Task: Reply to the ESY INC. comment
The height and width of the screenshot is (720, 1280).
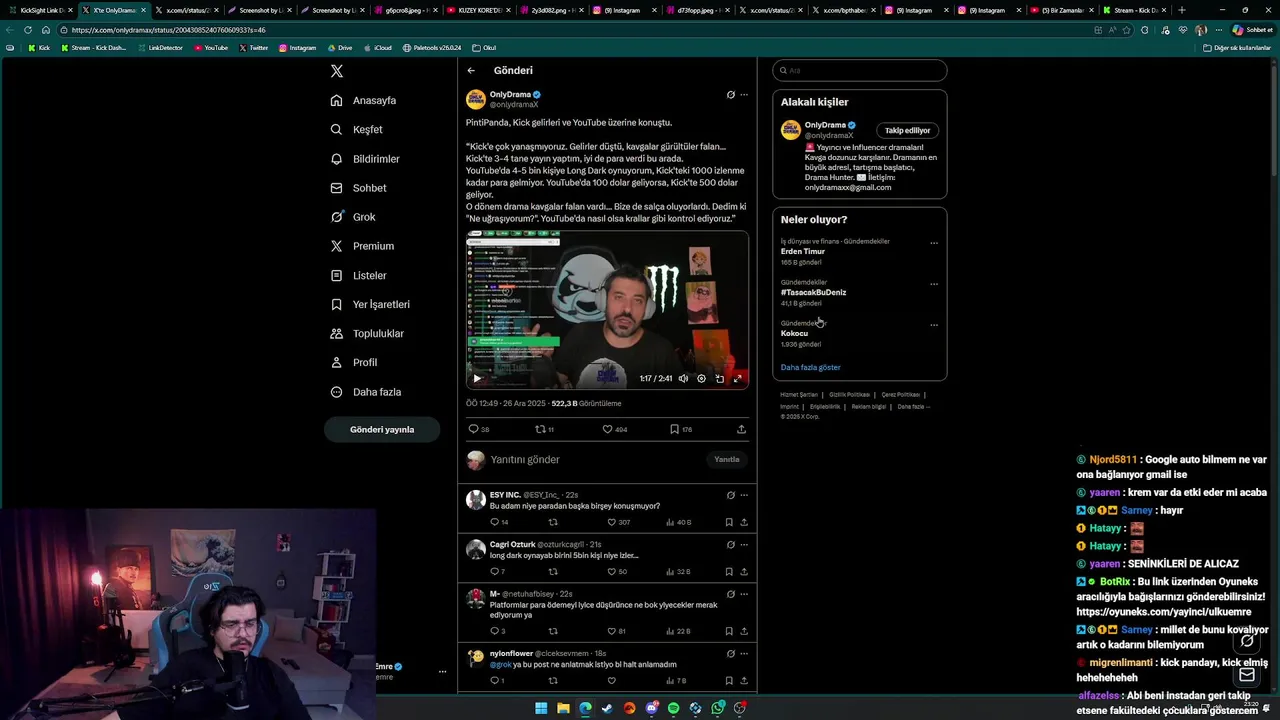Action: 499,522
